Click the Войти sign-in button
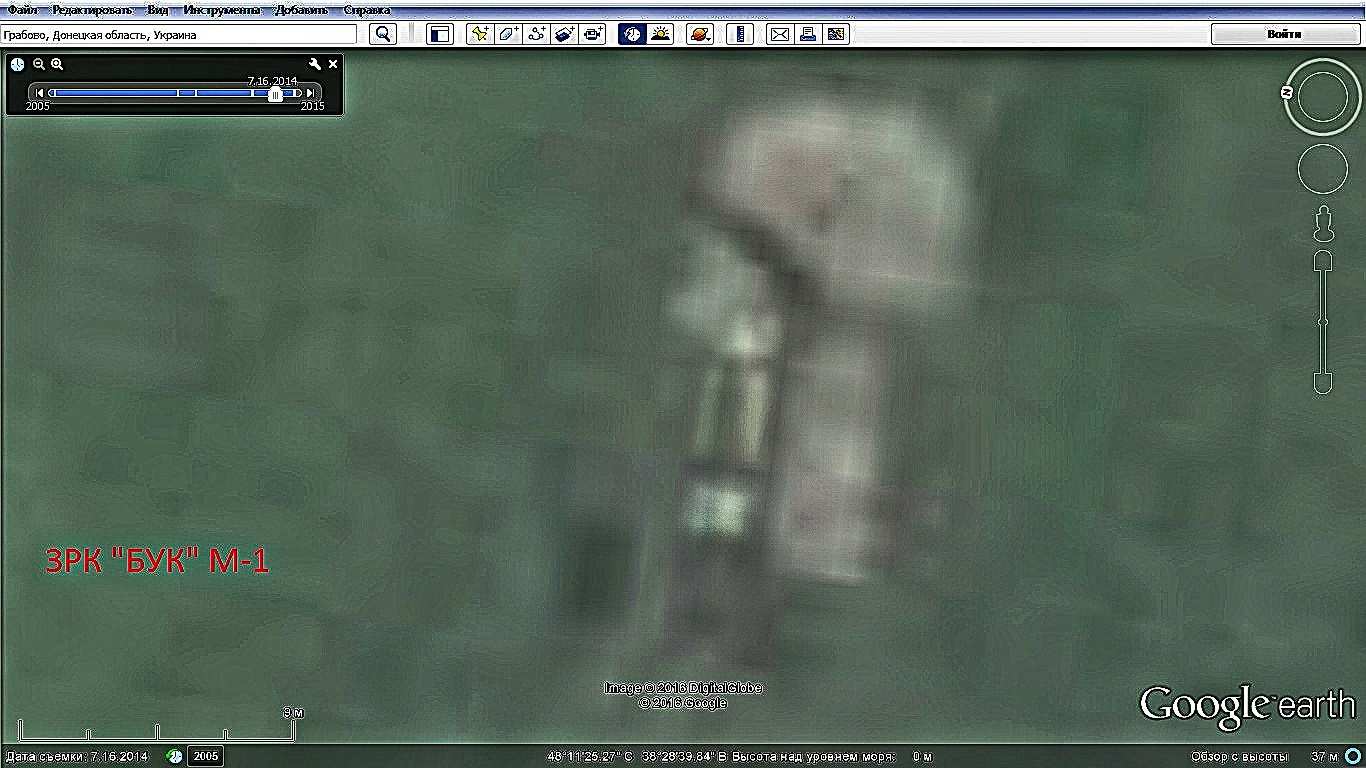 pyautogui.click(x=1284, y=34)
